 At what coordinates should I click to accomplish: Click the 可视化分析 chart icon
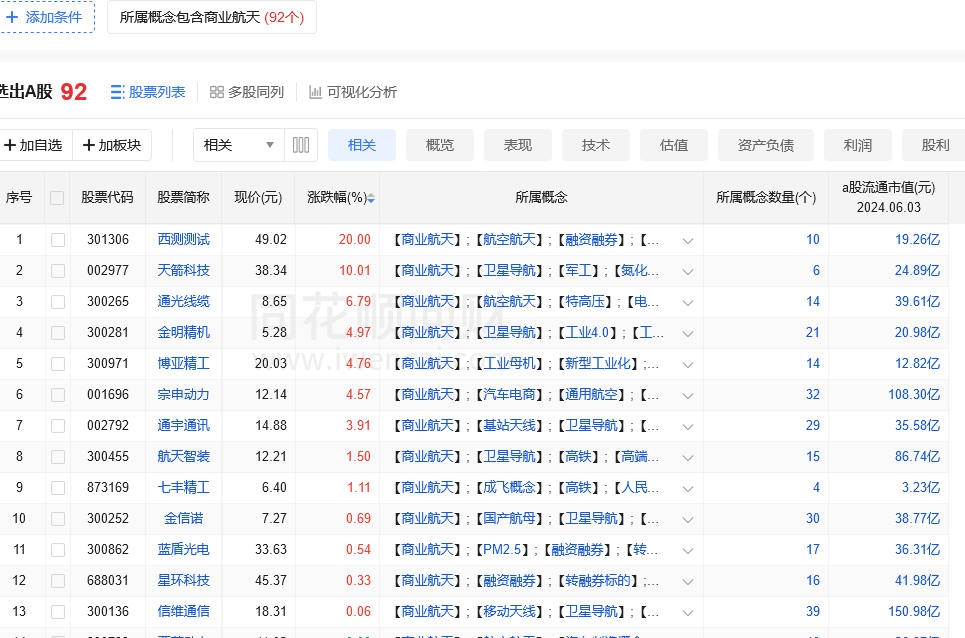(316, 92)
